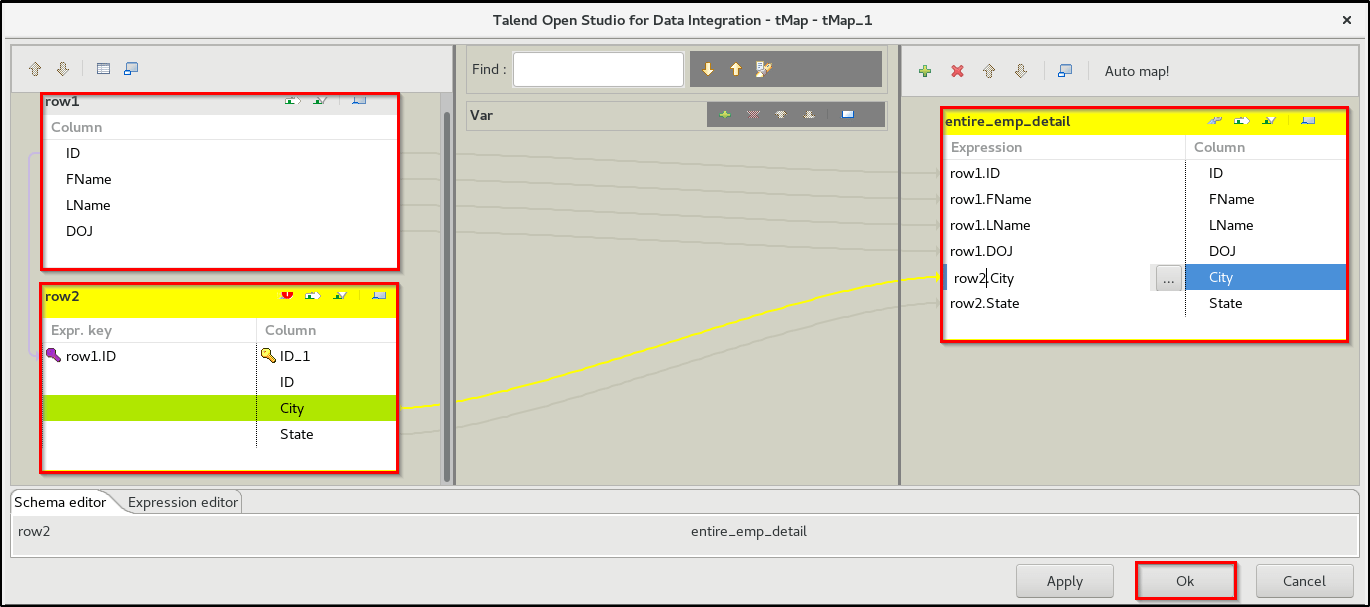Click the find next down-arrow icon
The height and width of the screenshot is (607, 1370).
[x=708, y=68]
